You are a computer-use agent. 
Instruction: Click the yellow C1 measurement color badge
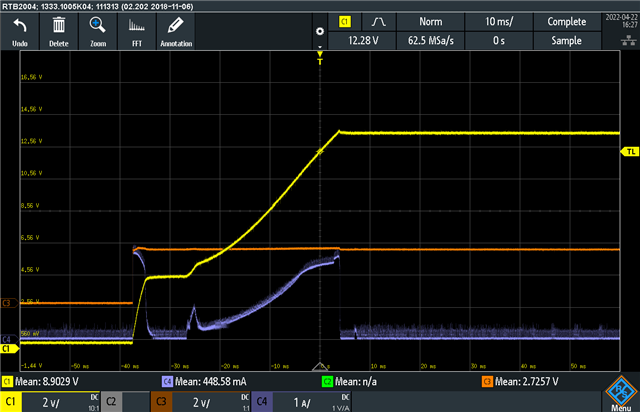tap(7, 382)
